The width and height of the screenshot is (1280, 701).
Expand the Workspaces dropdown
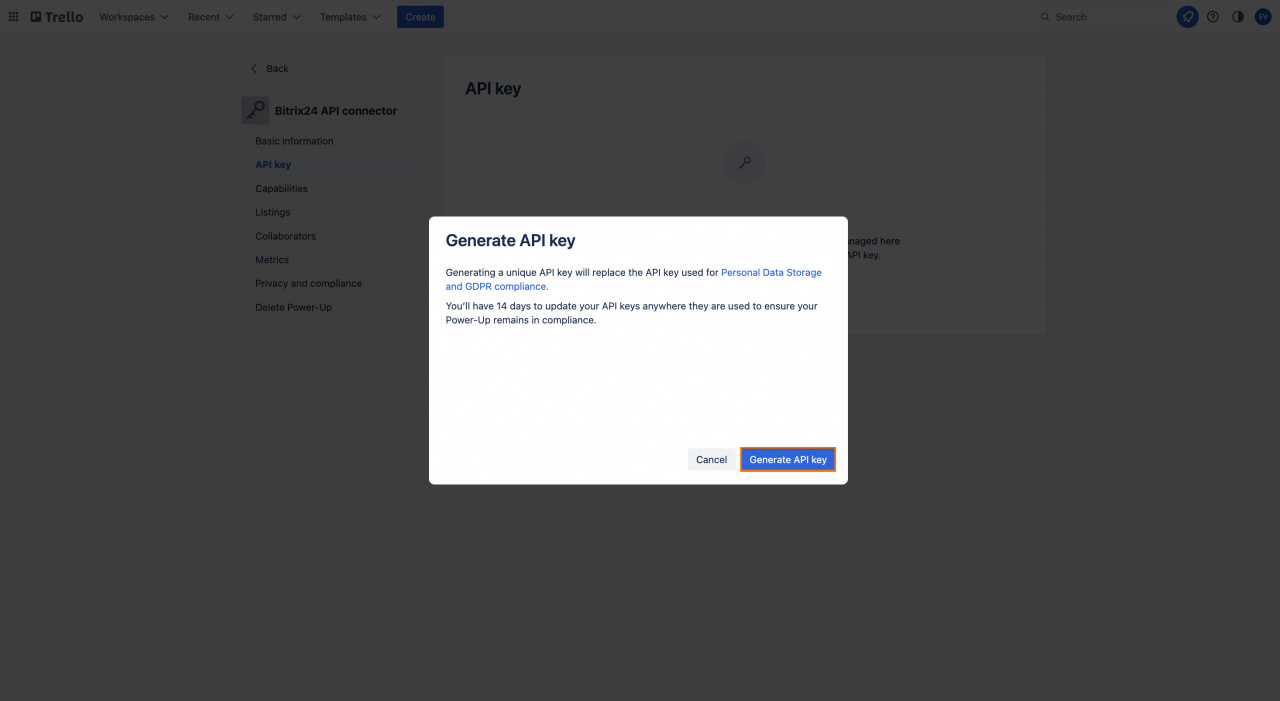pos(132,17)
